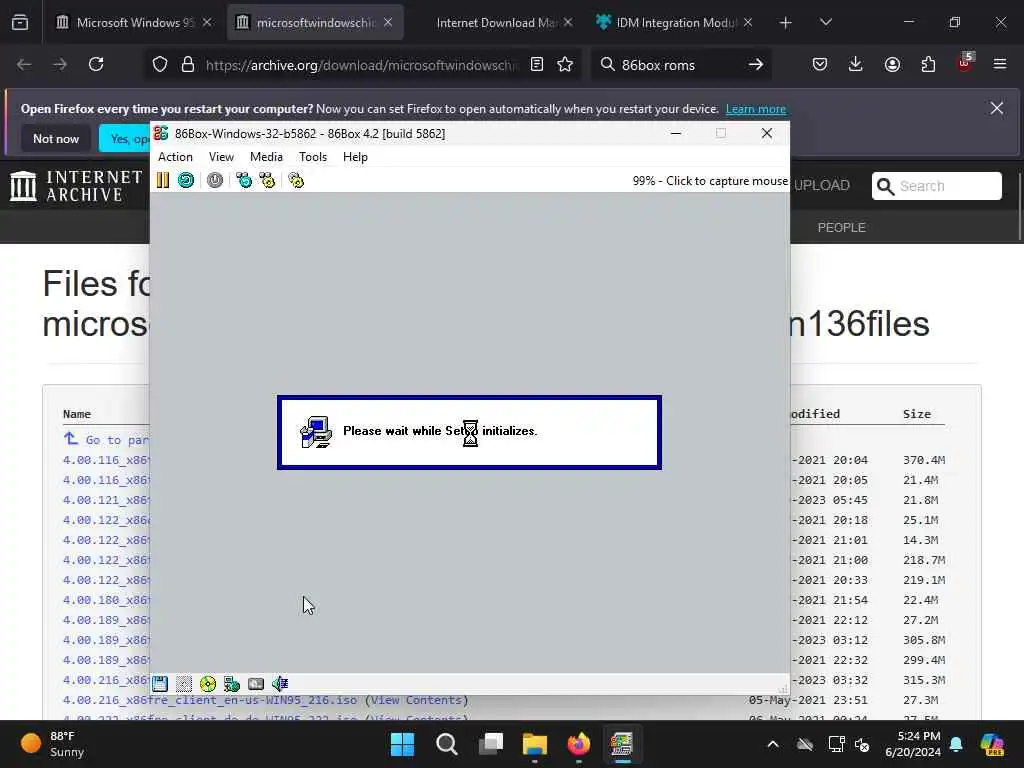Click the Not now button
The height and width of the screenshot is (768, 1024).
[x=56, y=138]
